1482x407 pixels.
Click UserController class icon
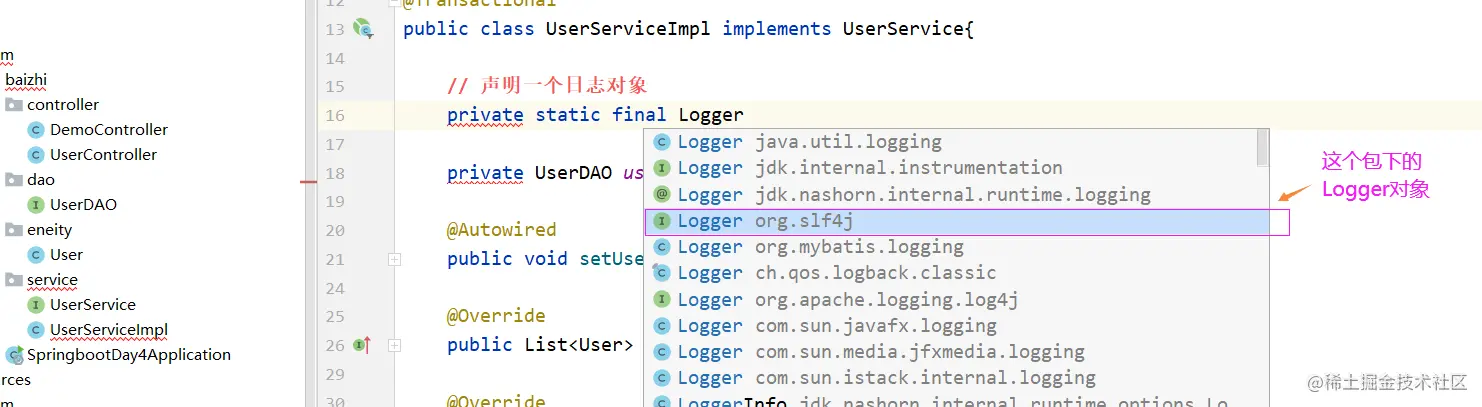[x=36, y=155]
